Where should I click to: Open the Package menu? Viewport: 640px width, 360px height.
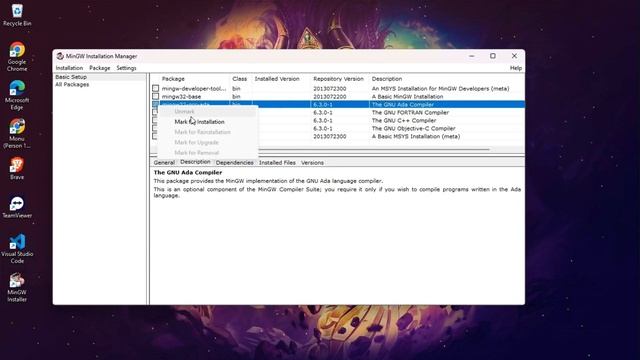coord(100,68)
